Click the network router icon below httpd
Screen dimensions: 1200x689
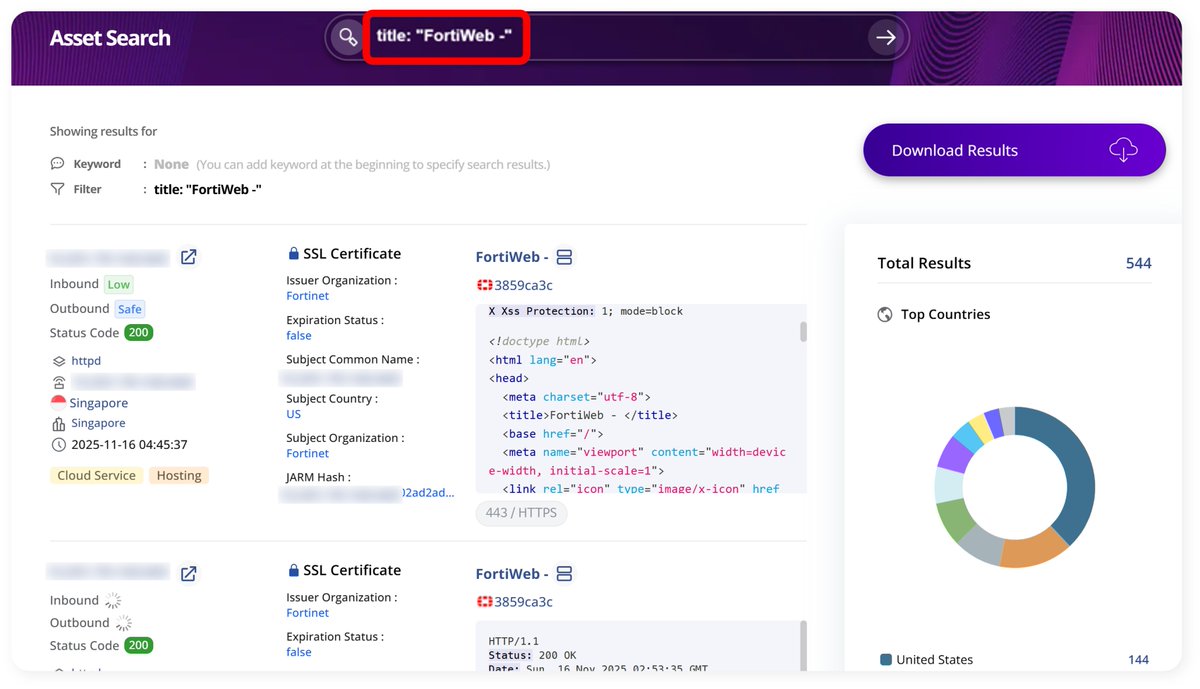(58, 382)
